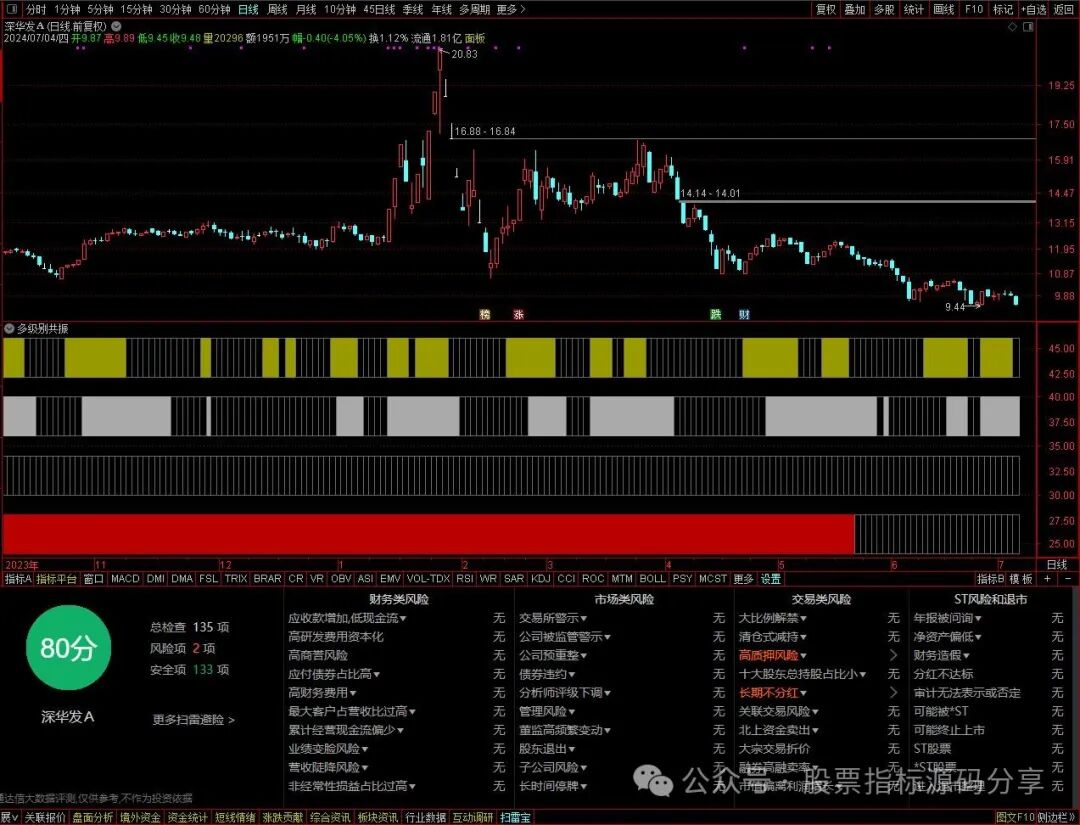Click the panel layout icon at chart top right

coord(1028,27)
